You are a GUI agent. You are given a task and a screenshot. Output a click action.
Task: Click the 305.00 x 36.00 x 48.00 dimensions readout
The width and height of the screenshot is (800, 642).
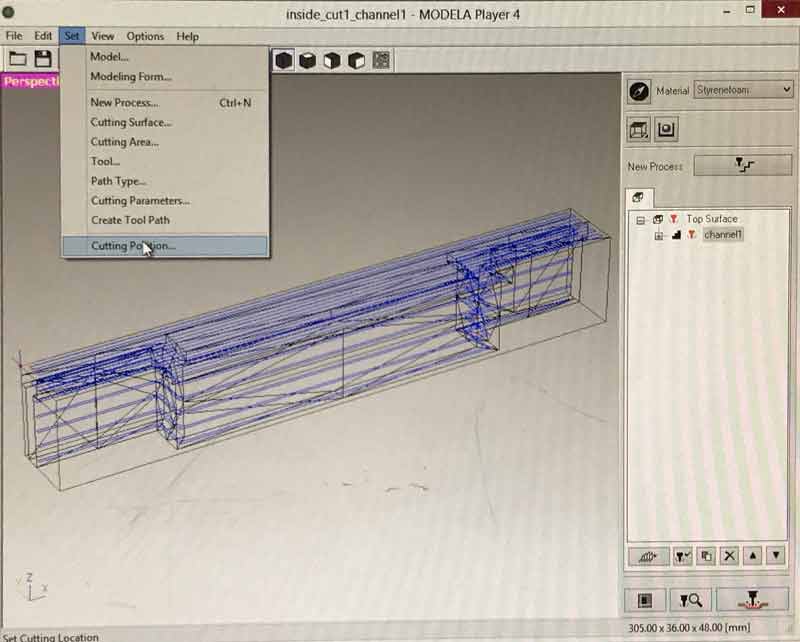click(689, 627)
